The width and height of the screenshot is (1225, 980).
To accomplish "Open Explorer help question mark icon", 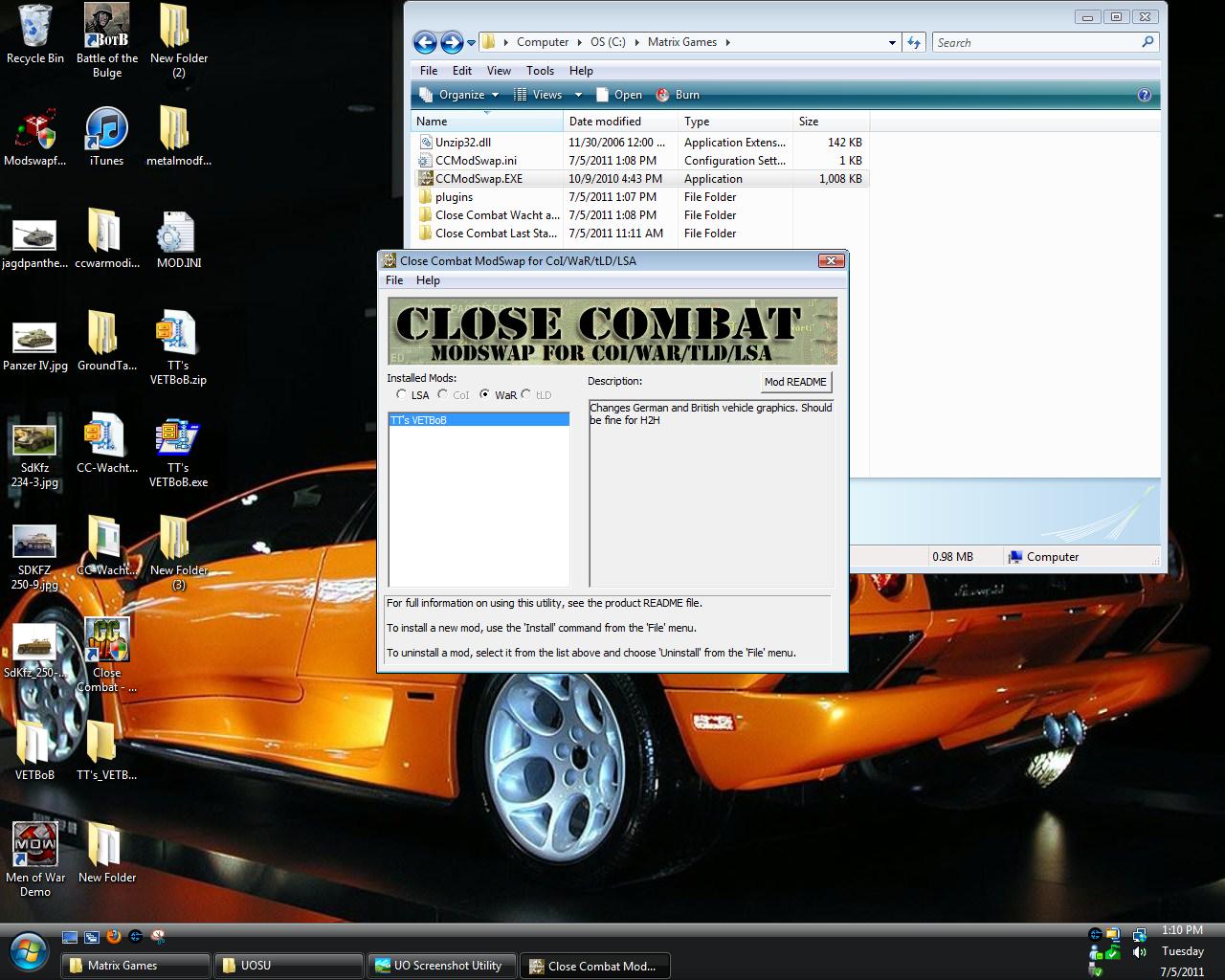I will click(x=1144, y=95).
